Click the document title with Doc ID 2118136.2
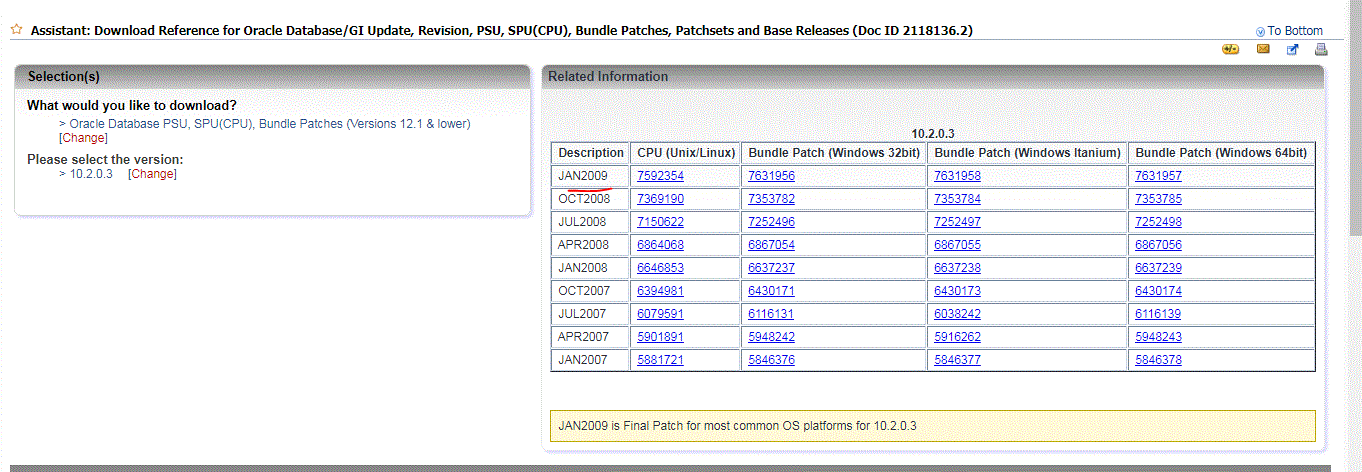The width and height of the screenshot is (1362, 472). click(x=501, y=31)
